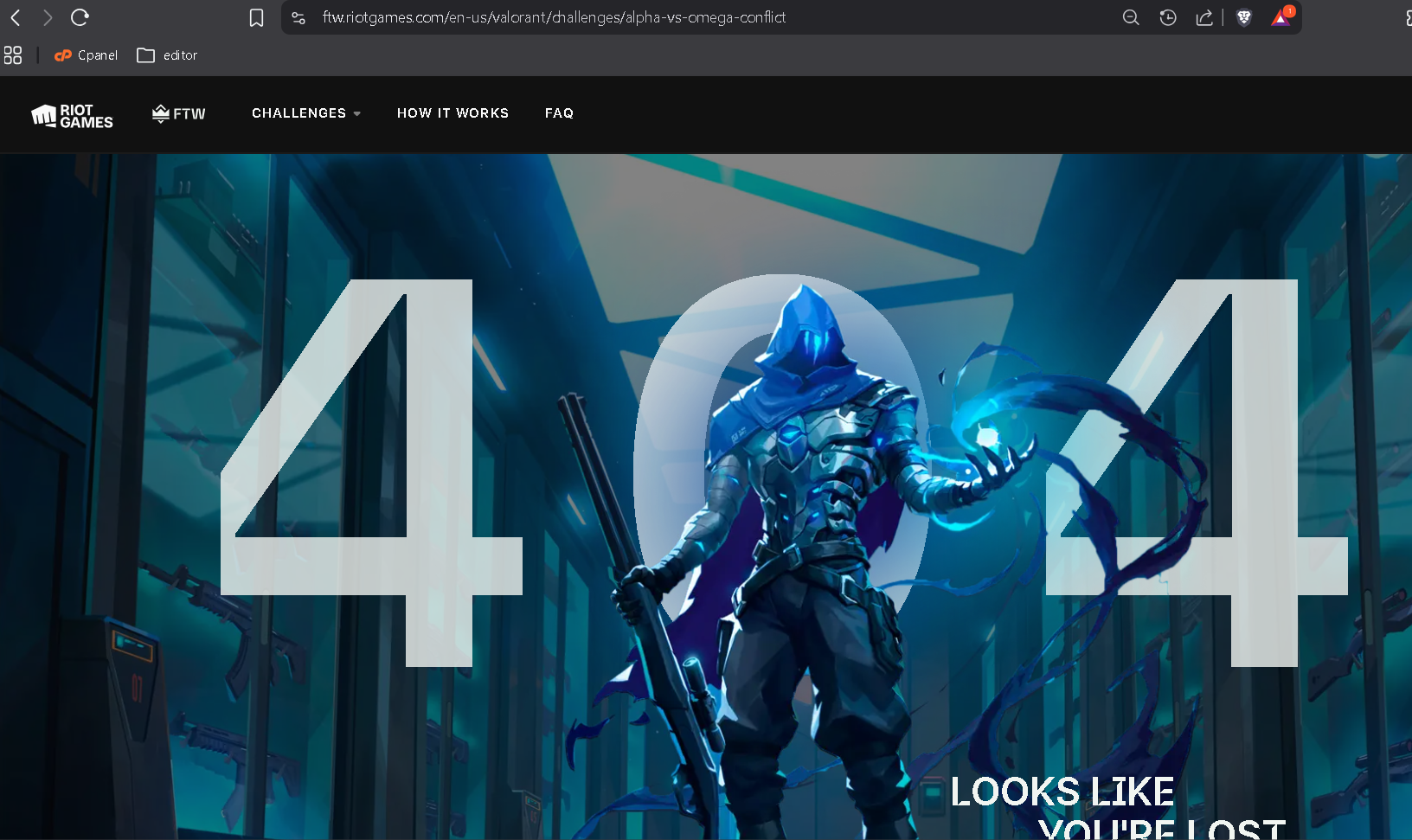Click the browser forward arrow
The image size is (1412, 840).
48,17
